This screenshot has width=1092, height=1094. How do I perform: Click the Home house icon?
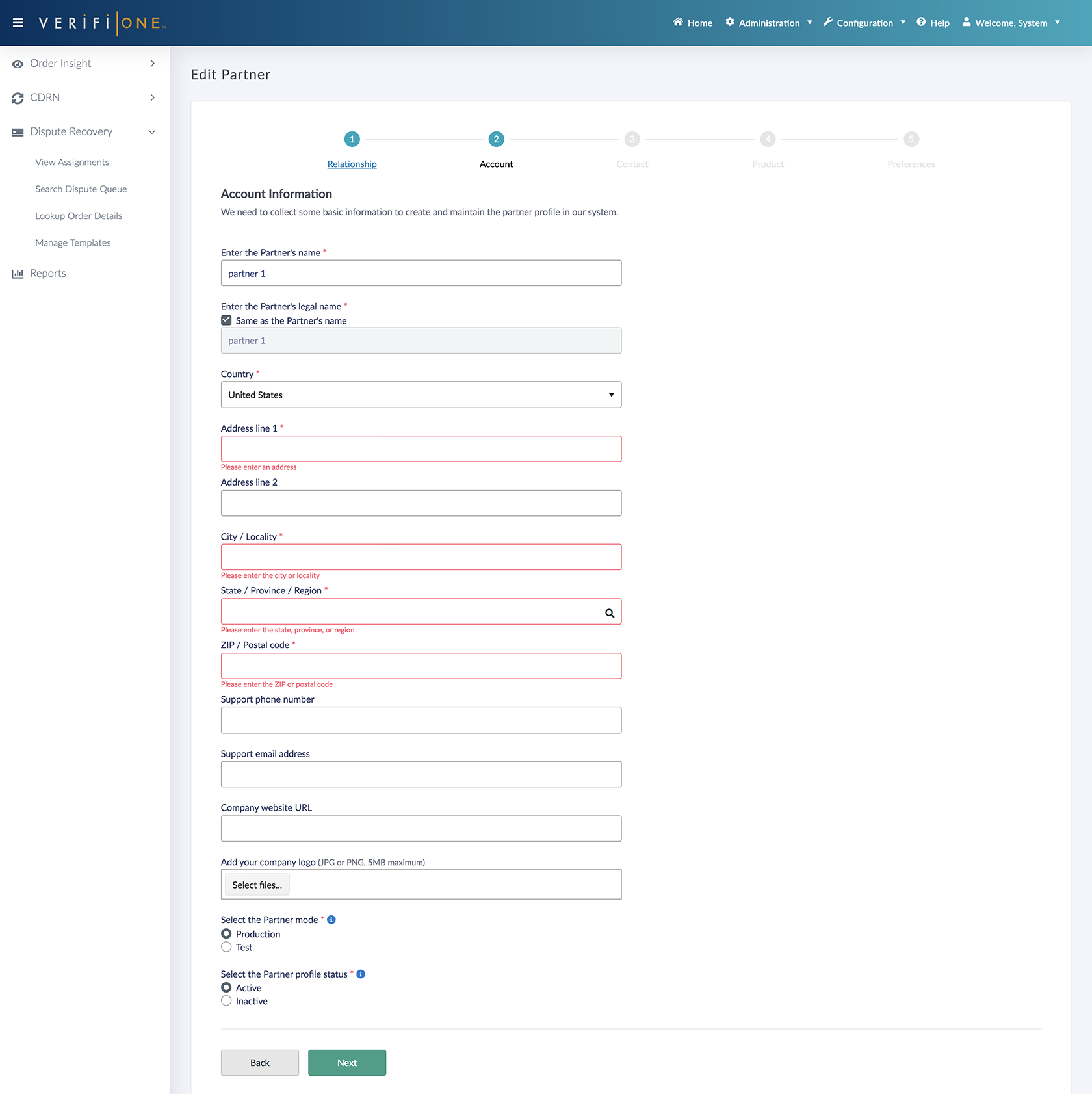point(678,22)
